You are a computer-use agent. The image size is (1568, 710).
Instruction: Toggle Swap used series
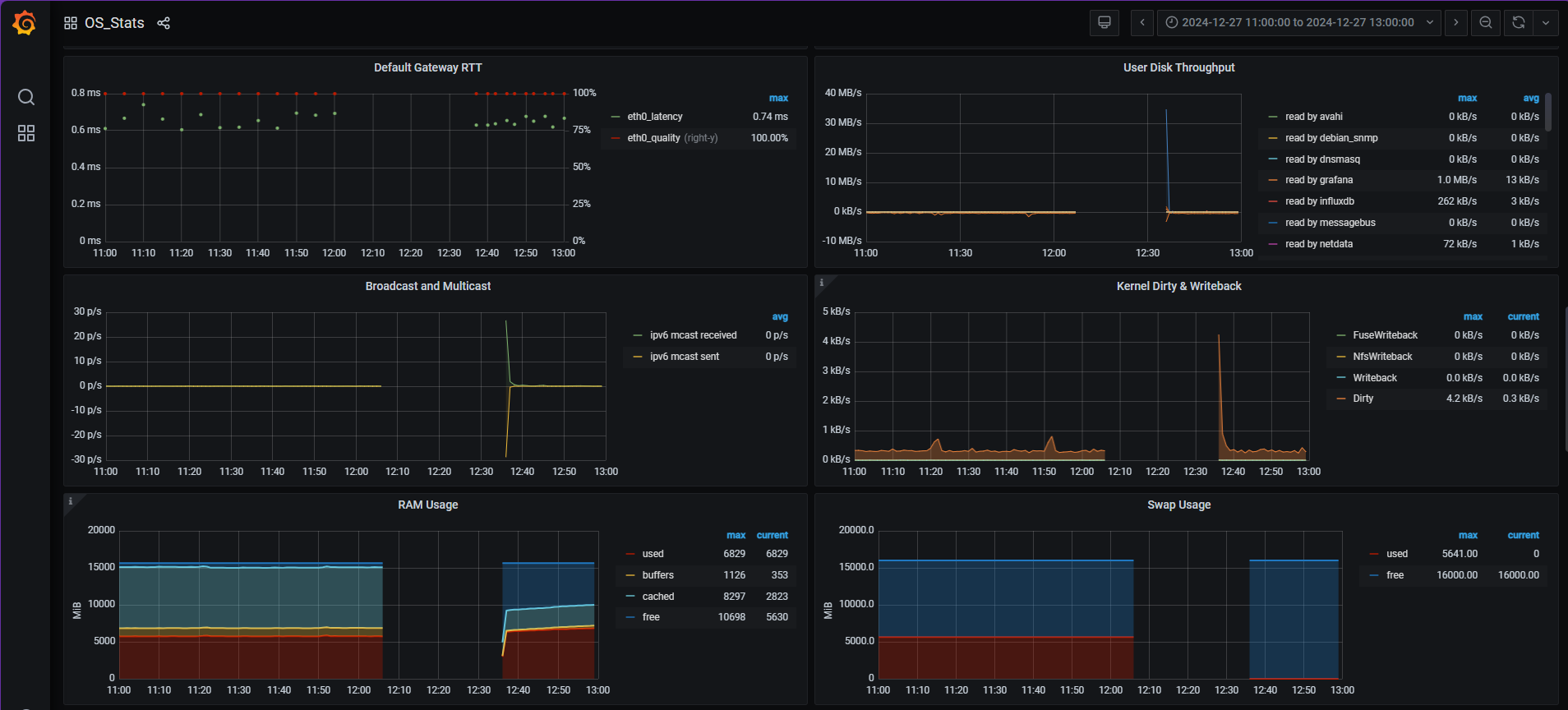(x=1397, y=554)
